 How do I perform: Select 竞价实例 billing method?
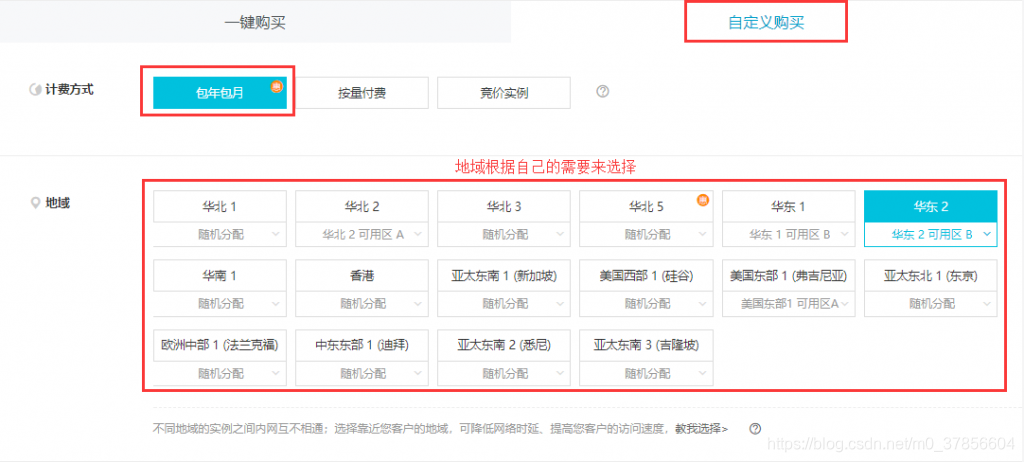(x=504, y=93)
